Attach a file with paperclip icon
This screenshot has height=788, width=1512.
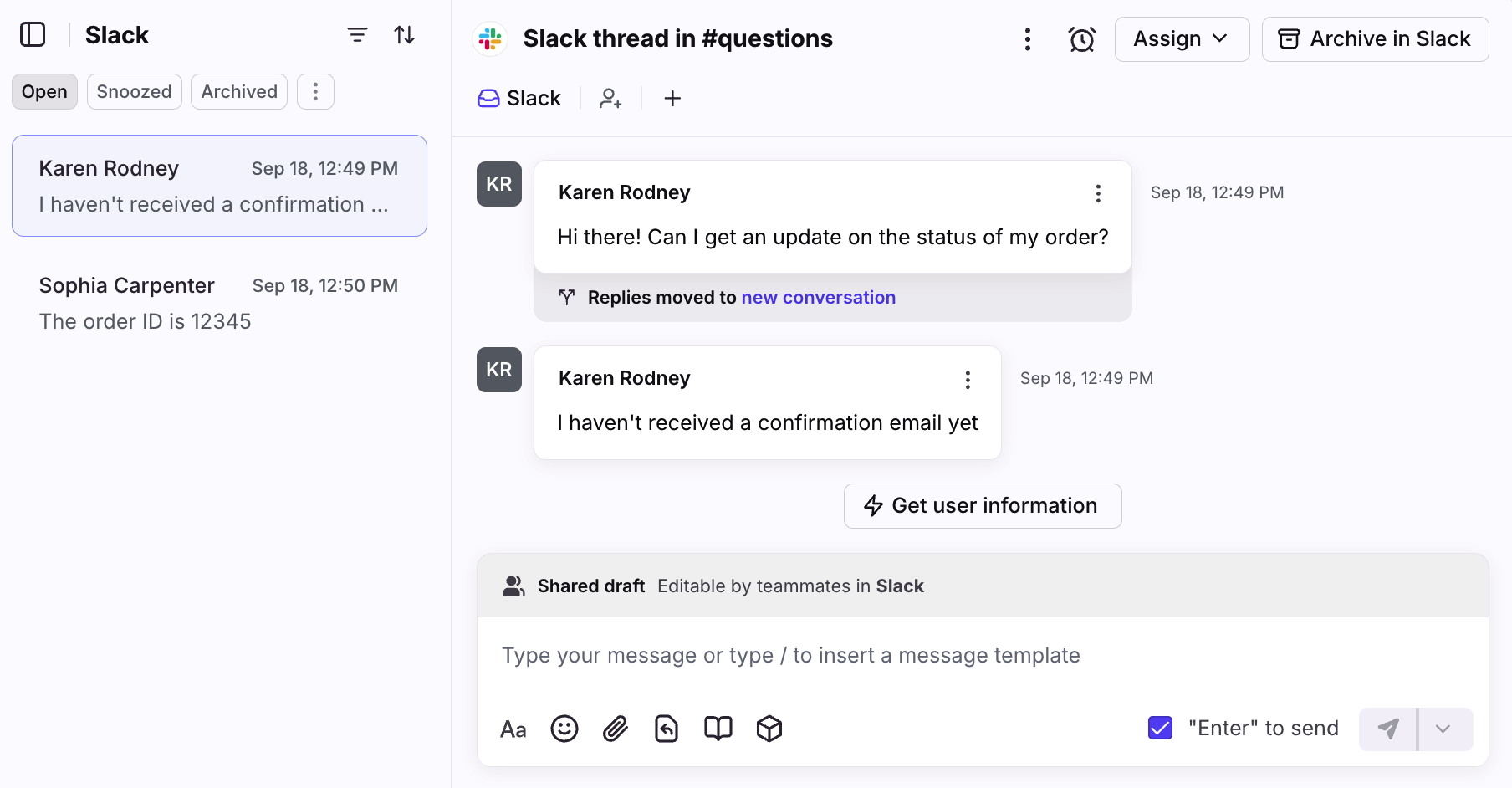pyautogui.click(x=616, y=729)
